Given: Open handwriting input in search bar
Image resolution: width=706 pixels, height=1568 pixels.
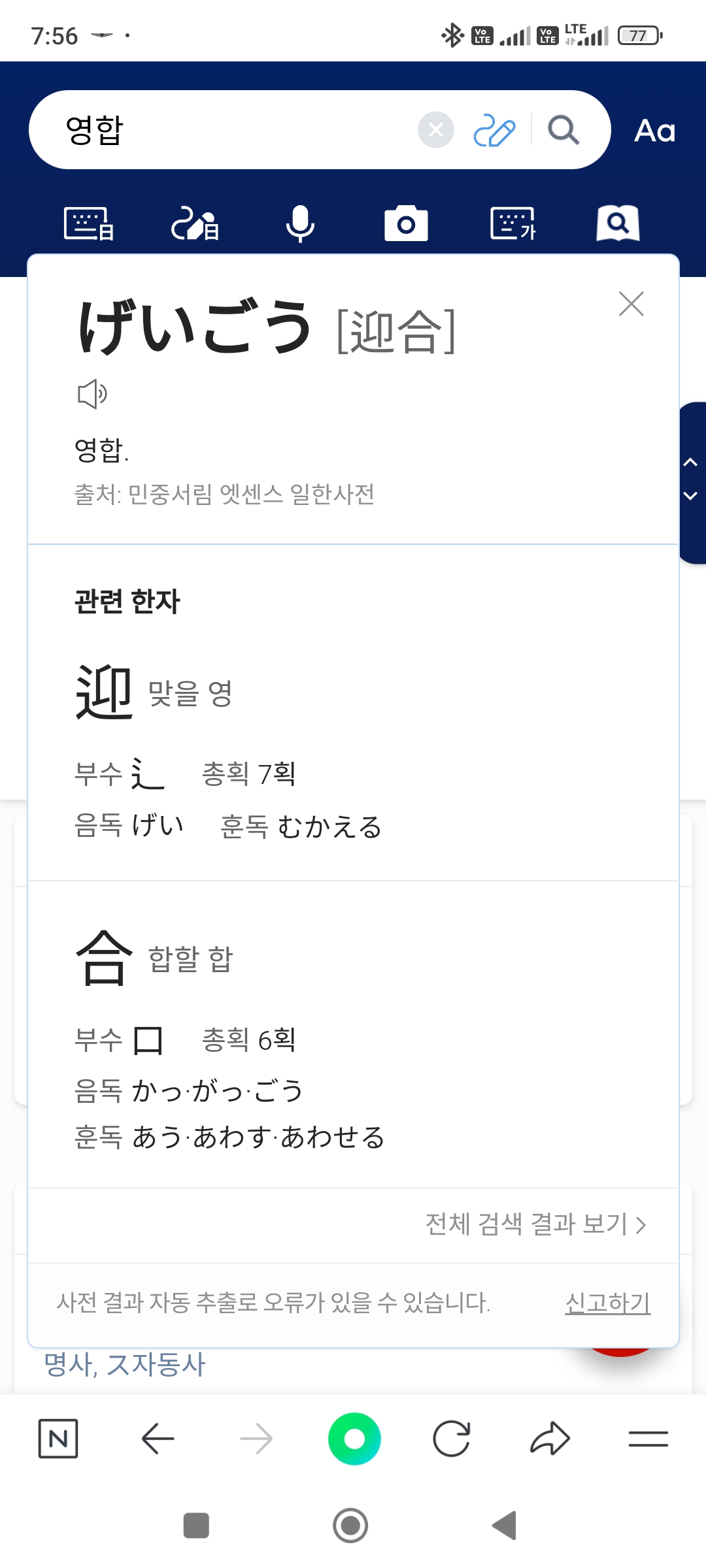Looking at the screenshot, I should pyautogui.click(x=494, y=130).
